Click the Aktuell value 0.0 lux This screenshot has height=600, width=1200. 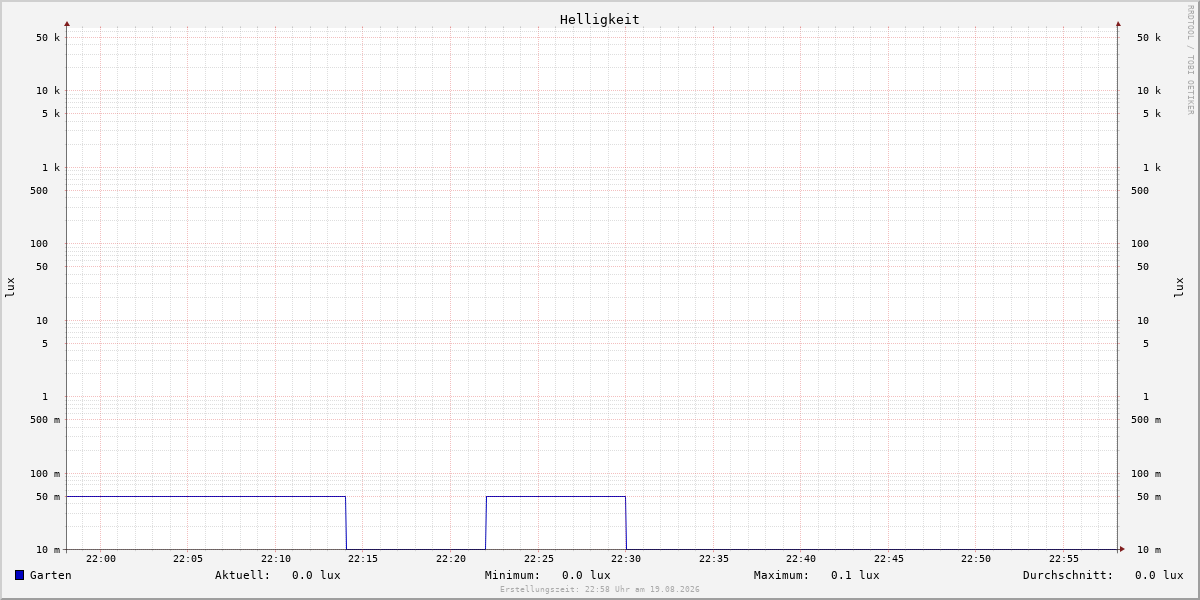click(316, 575)
